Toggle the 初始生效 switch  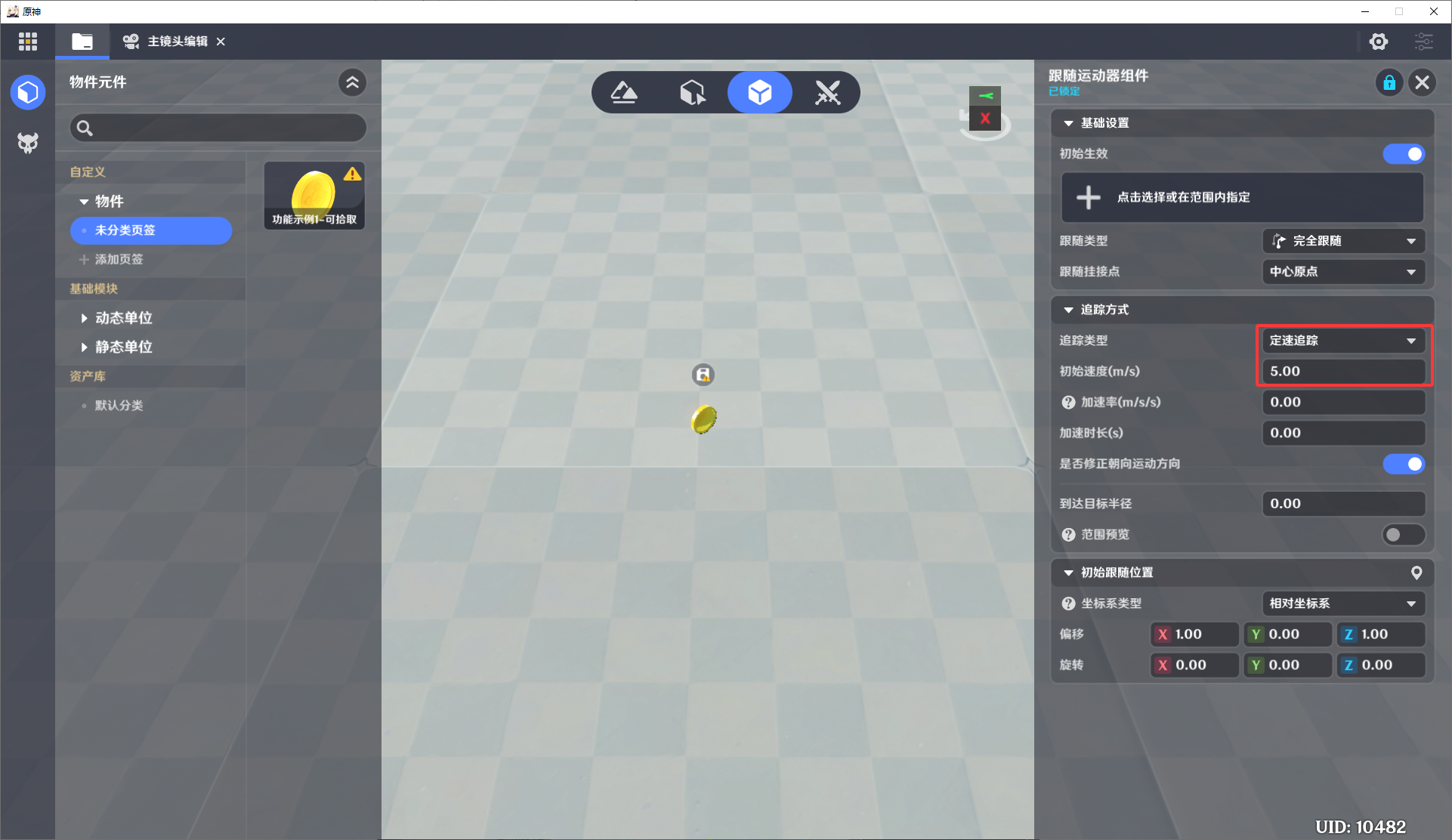click(x=1403, y=154)
